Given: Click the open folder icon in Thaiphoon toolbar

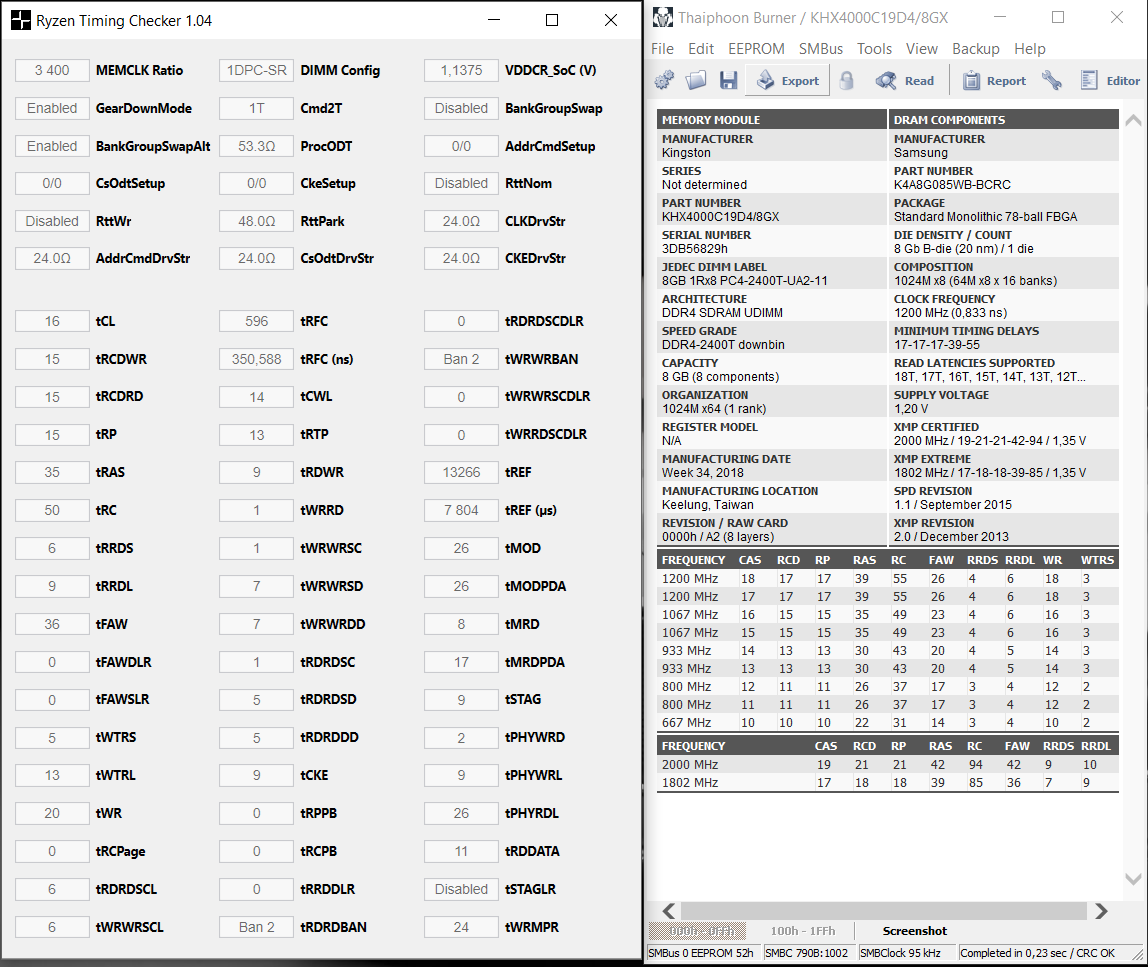Looking at the screenshot, I should tap(696, 81).
